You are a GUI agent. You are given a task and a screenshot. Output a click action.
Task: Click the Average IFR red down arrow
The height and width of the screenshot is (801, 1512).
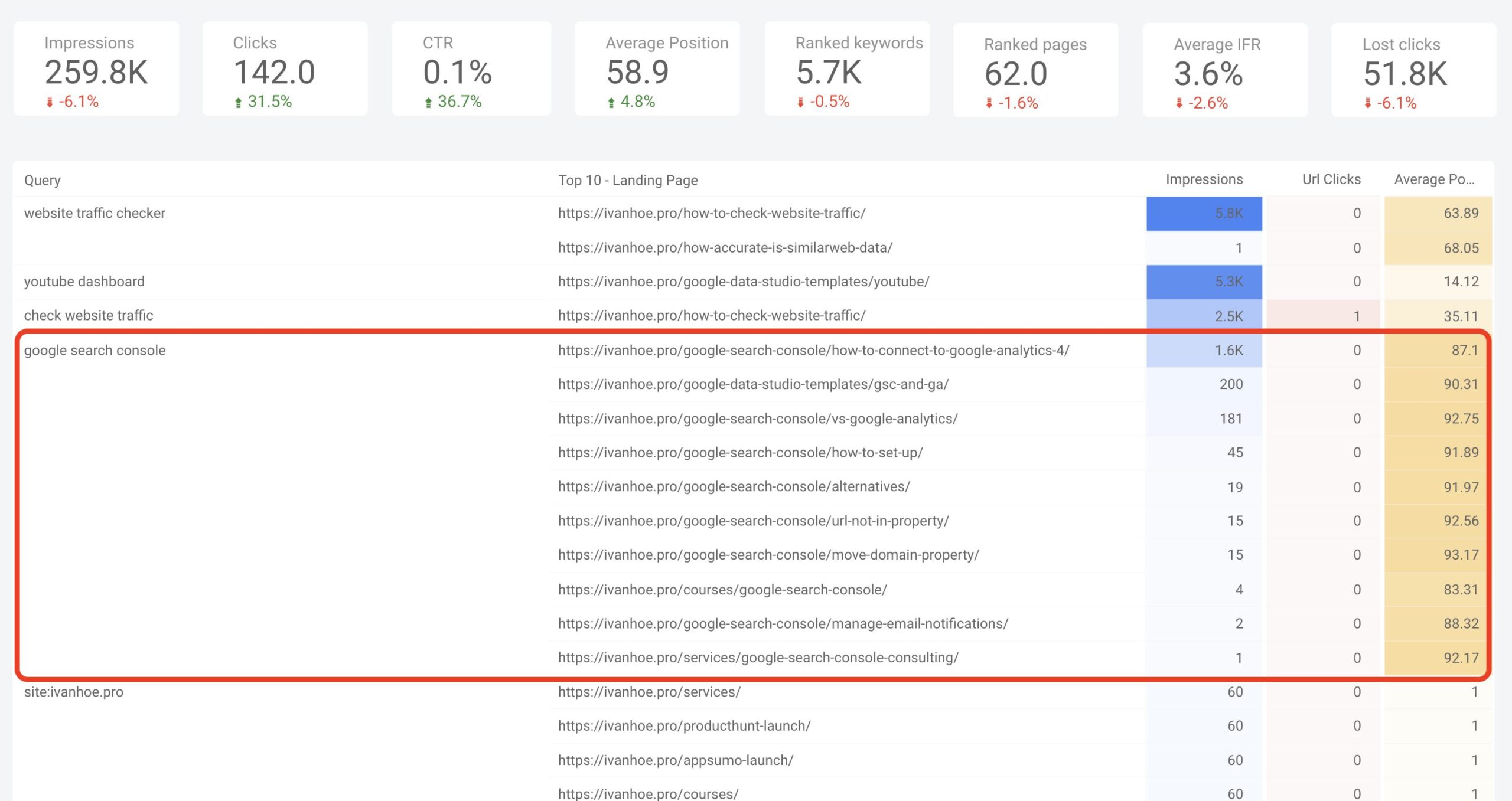click(x=1178, y=103)
